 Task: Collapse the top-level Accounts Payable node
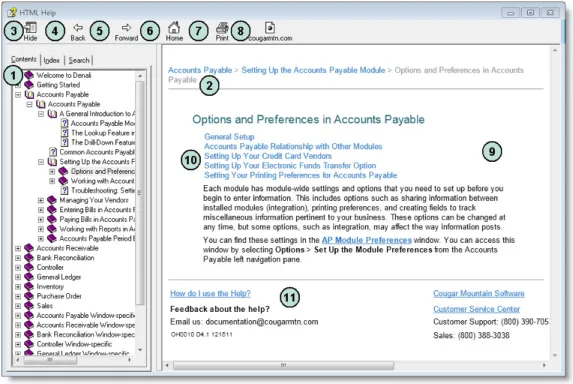coord(18,95)
